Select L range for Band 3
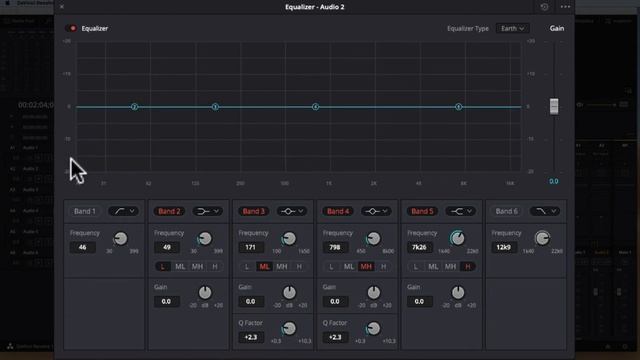 click(247, 267)
